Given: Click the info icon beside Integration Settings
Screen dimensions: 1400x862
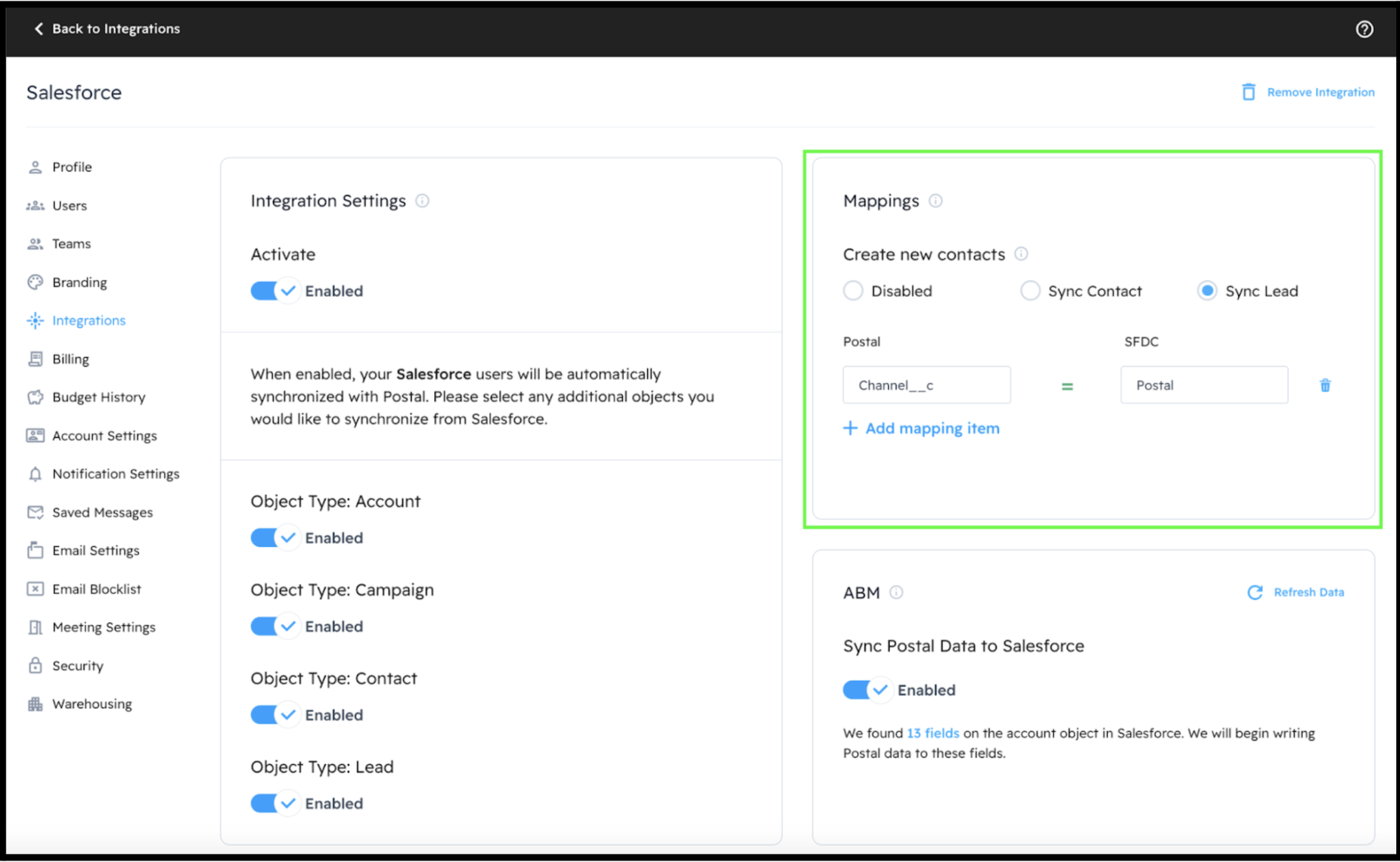Looking at the screenshot, I should 422,201.
